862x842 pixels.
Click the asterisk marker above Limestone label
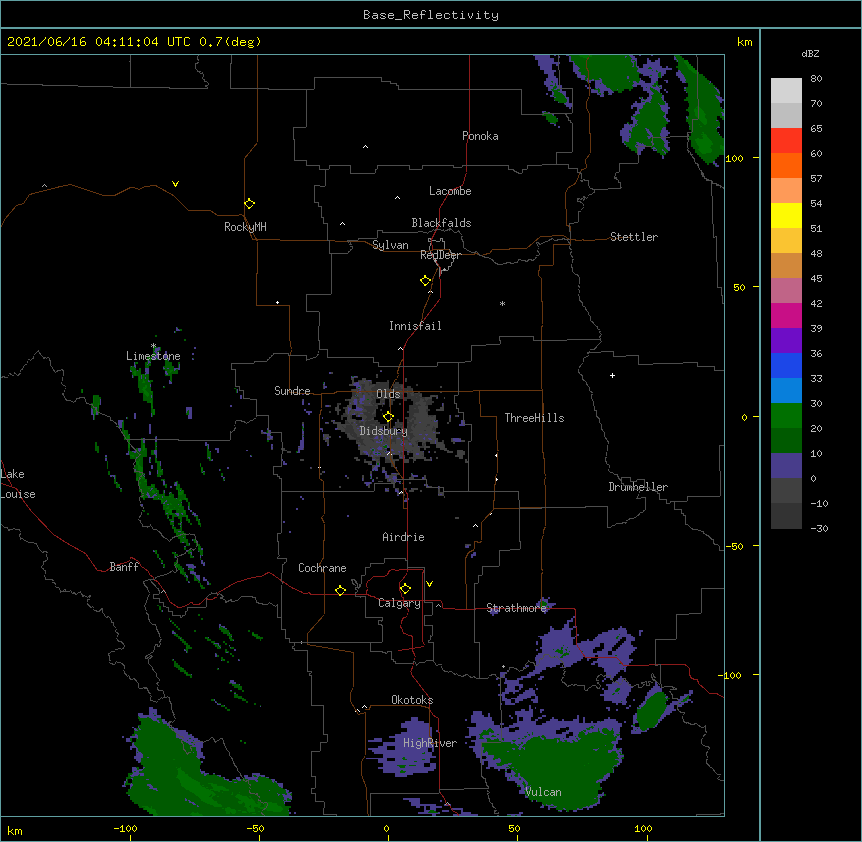tap(153, 346)
